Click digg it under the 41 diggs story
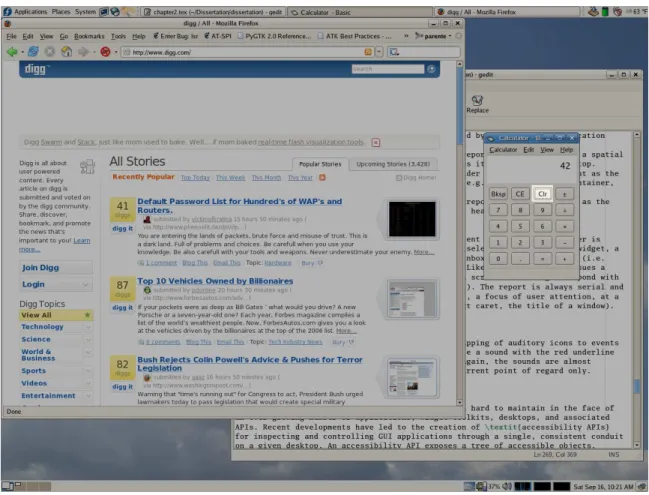Screen dimensions: 649x495 pos(123,228)
